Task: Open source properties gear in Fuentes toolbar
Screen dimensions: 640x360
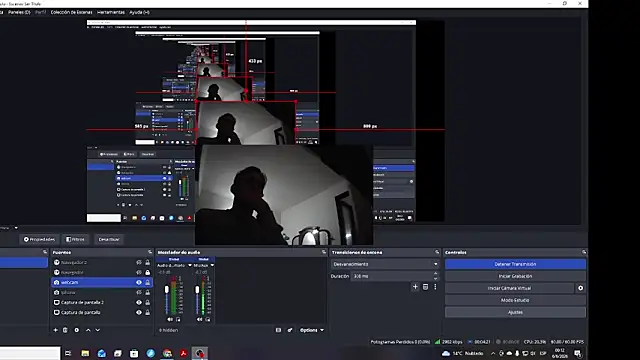Action: coord(77,330)
